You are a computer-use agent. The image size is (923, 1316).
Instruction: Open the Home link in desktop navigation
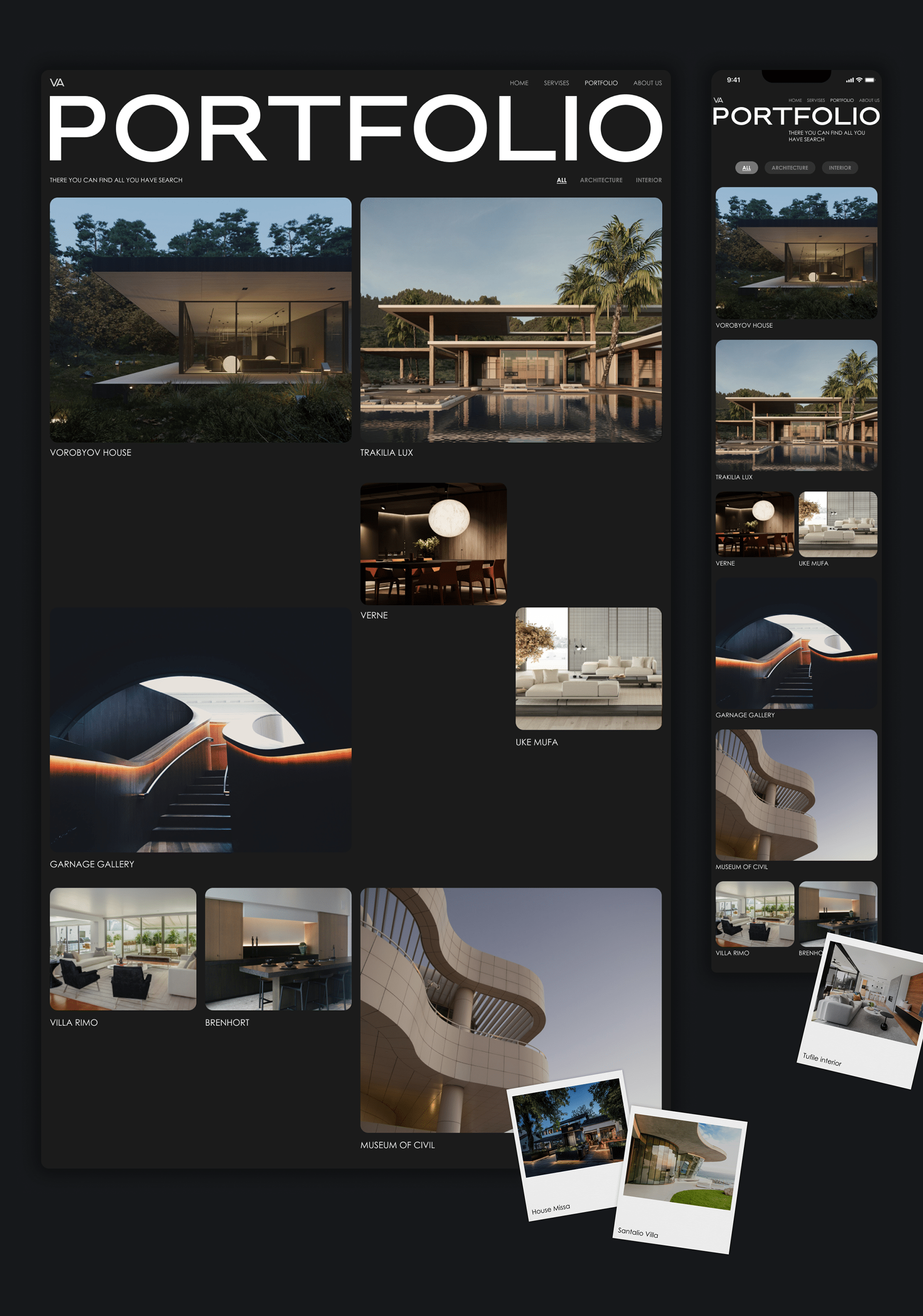519,83
